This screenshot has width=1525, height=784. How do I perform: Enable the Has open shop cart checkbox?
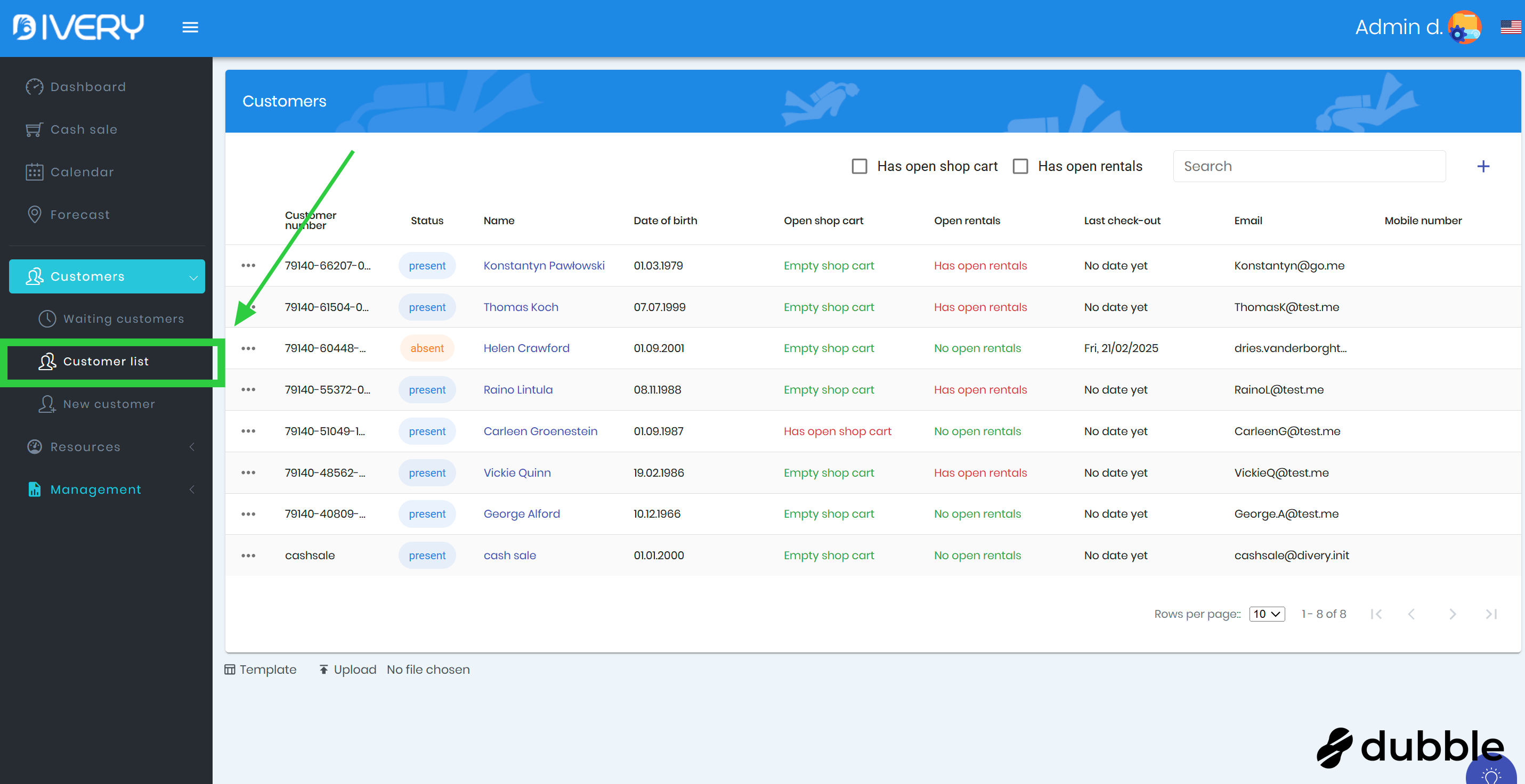point(859,166)
